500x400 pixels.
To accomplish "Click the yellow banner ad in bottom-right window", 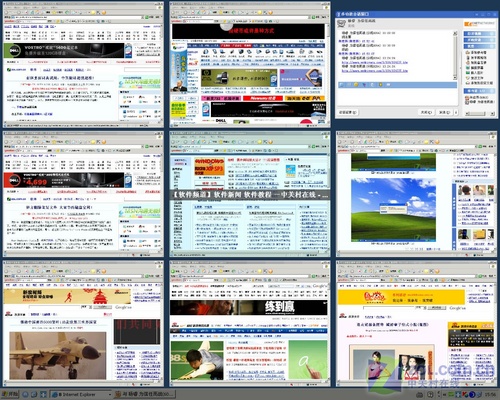I will [401, 297].
